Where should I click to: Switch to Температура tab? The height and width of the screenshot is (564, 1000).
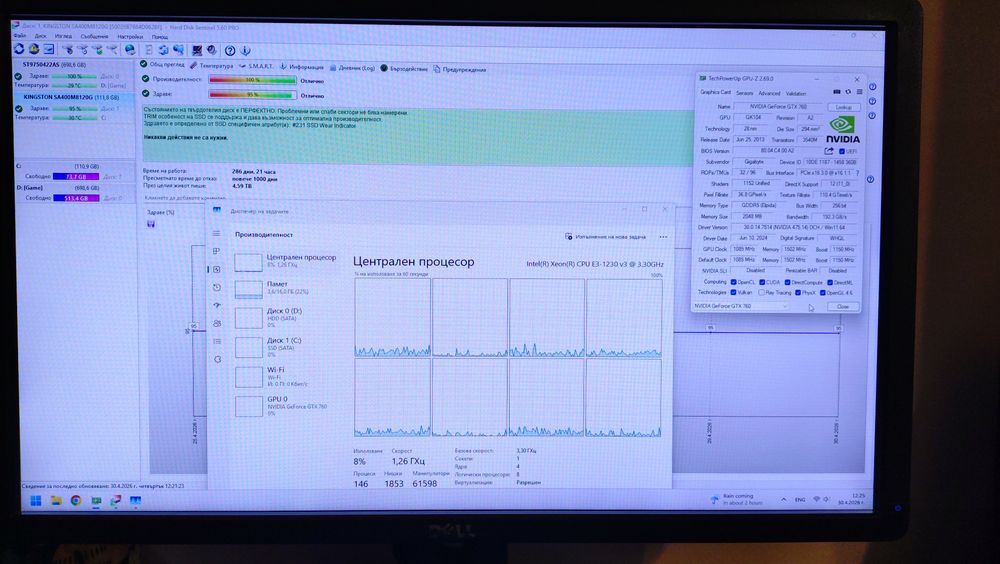[x=212, y=66]
